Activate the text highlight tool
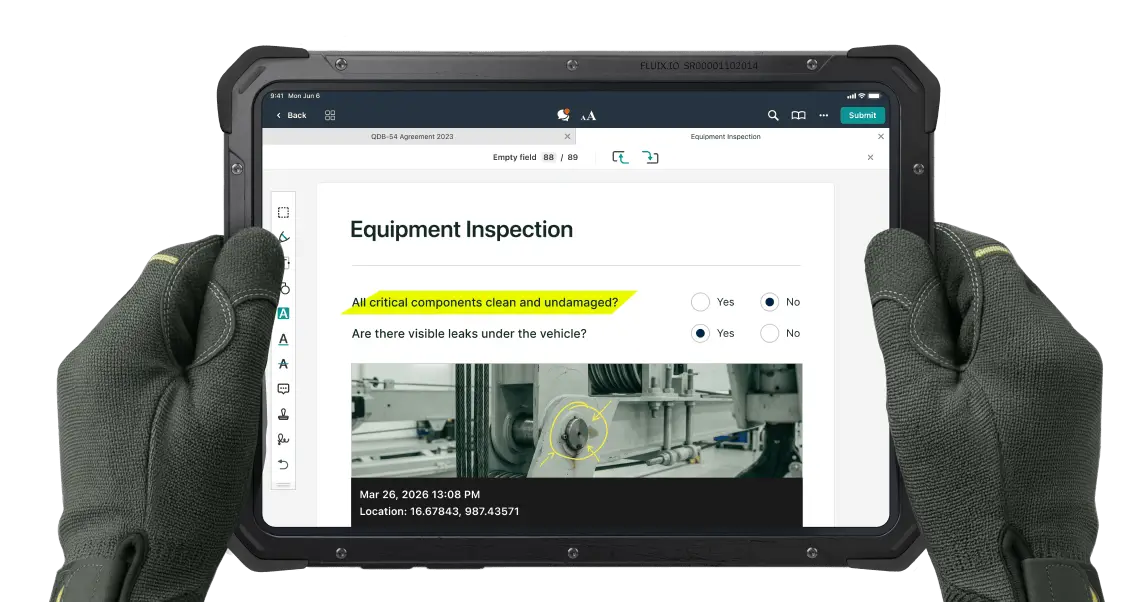This screenshot has width=1141, height=602. 283,313
